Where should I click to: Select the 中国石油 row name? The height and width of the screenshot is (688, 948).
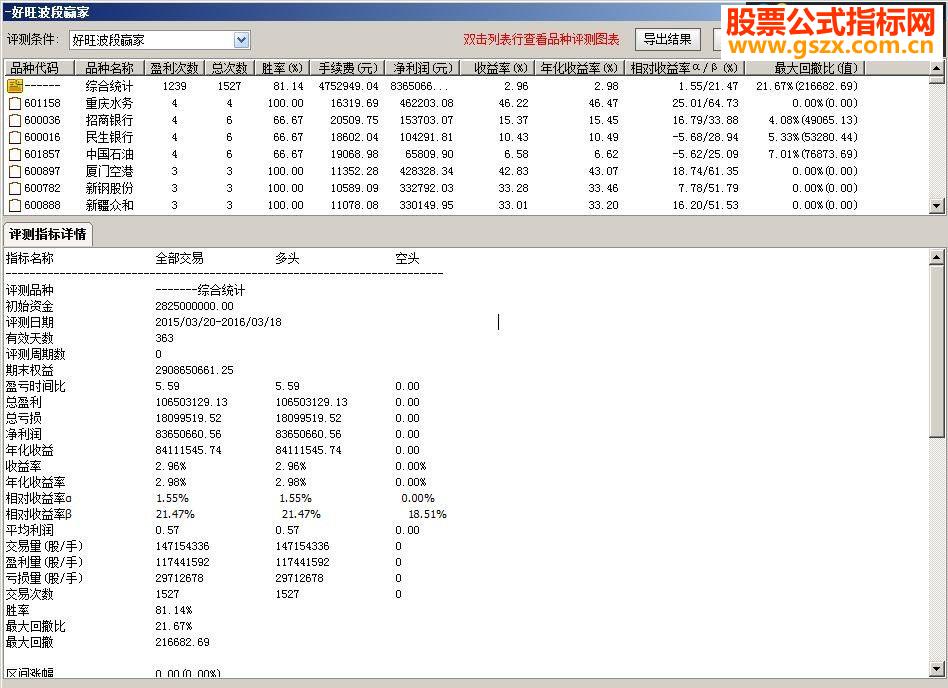click(109, 154)
